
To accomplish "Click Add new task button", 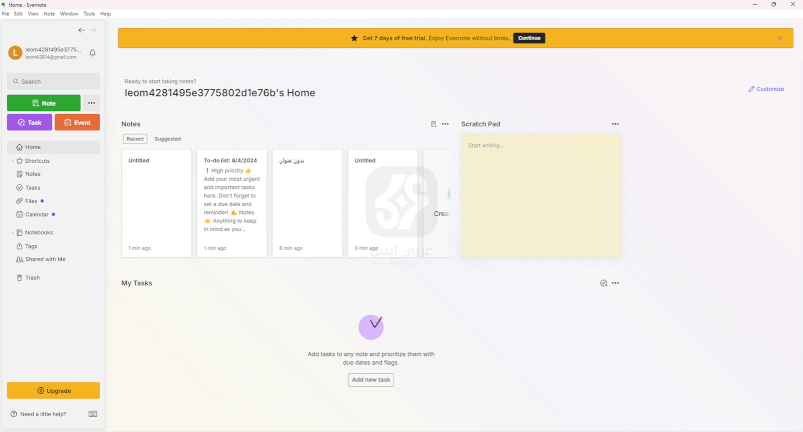I will [x=371, y=380].
